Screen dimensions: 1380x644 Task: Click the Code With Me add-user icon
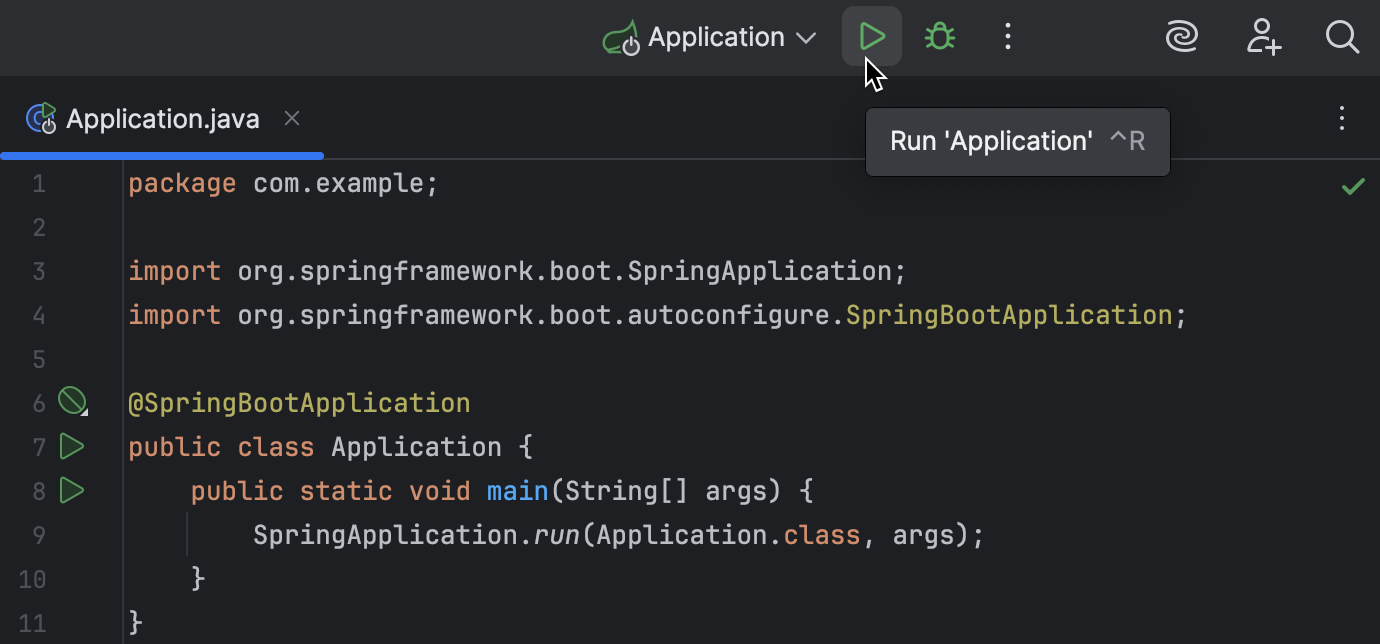pyautogui.click(x=1264, y=36)
